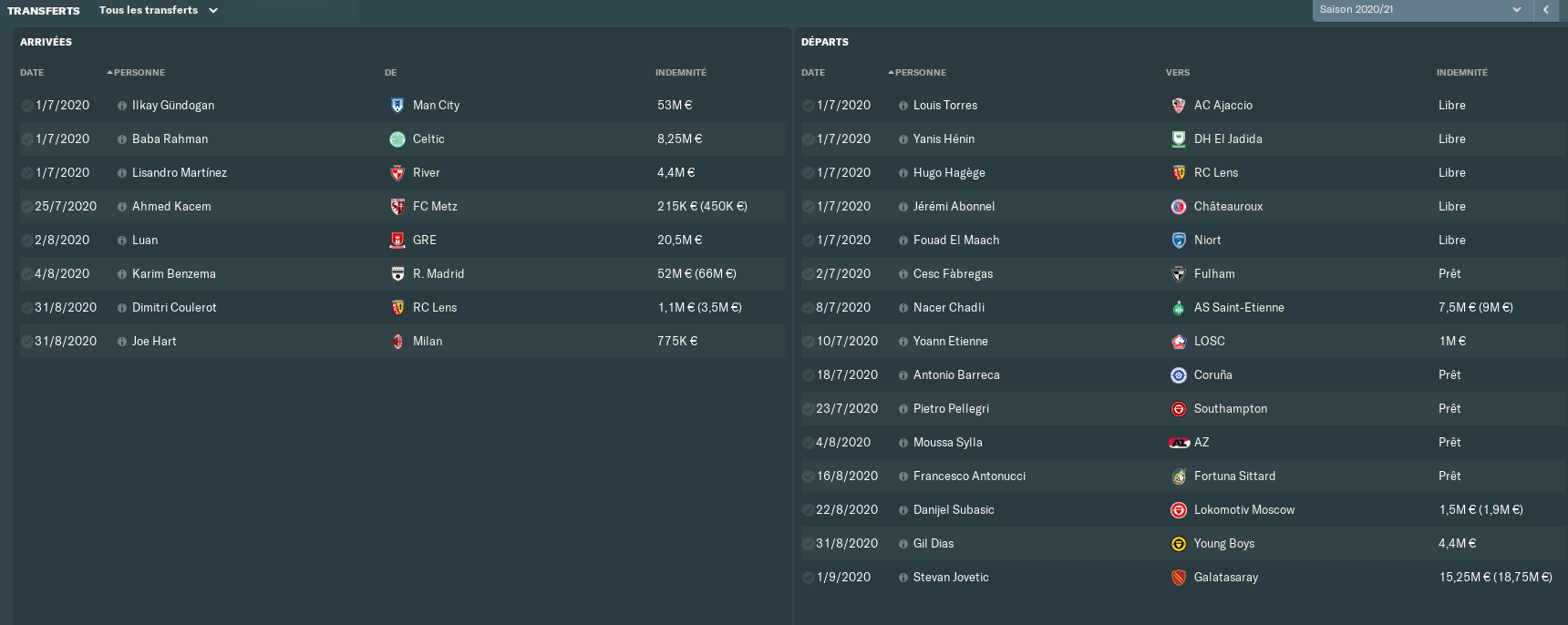
Task: Click AZ club badge icon
Action: click(x=1179, y=443)
